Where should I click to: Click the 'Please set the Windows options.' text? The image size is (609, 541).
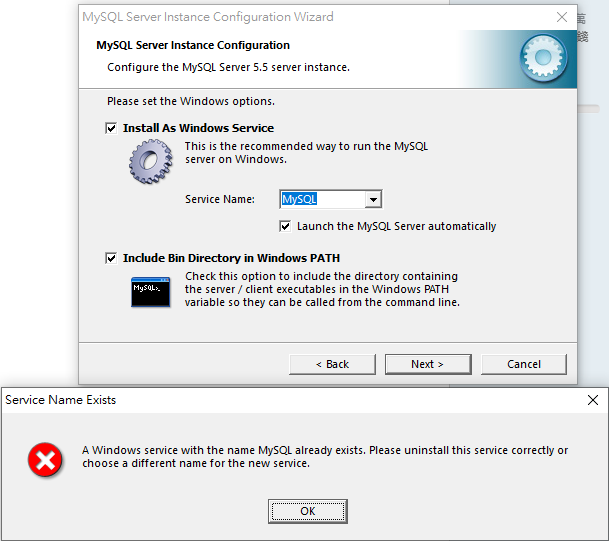click(191, 101)
